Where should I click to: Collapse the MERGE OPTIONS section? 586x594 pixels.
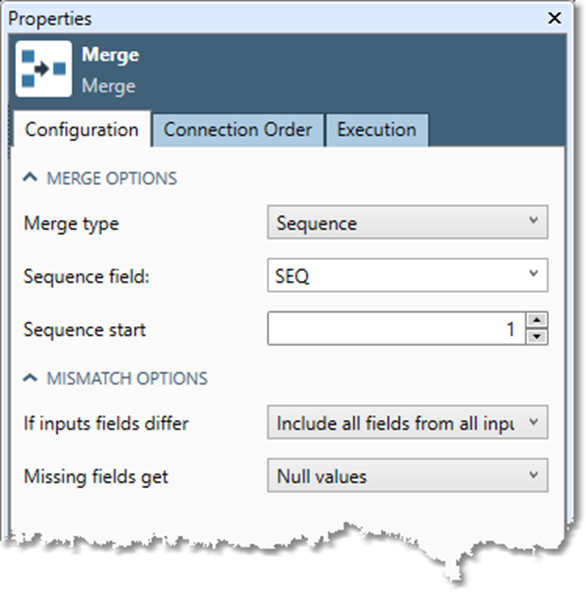[30, 177]
